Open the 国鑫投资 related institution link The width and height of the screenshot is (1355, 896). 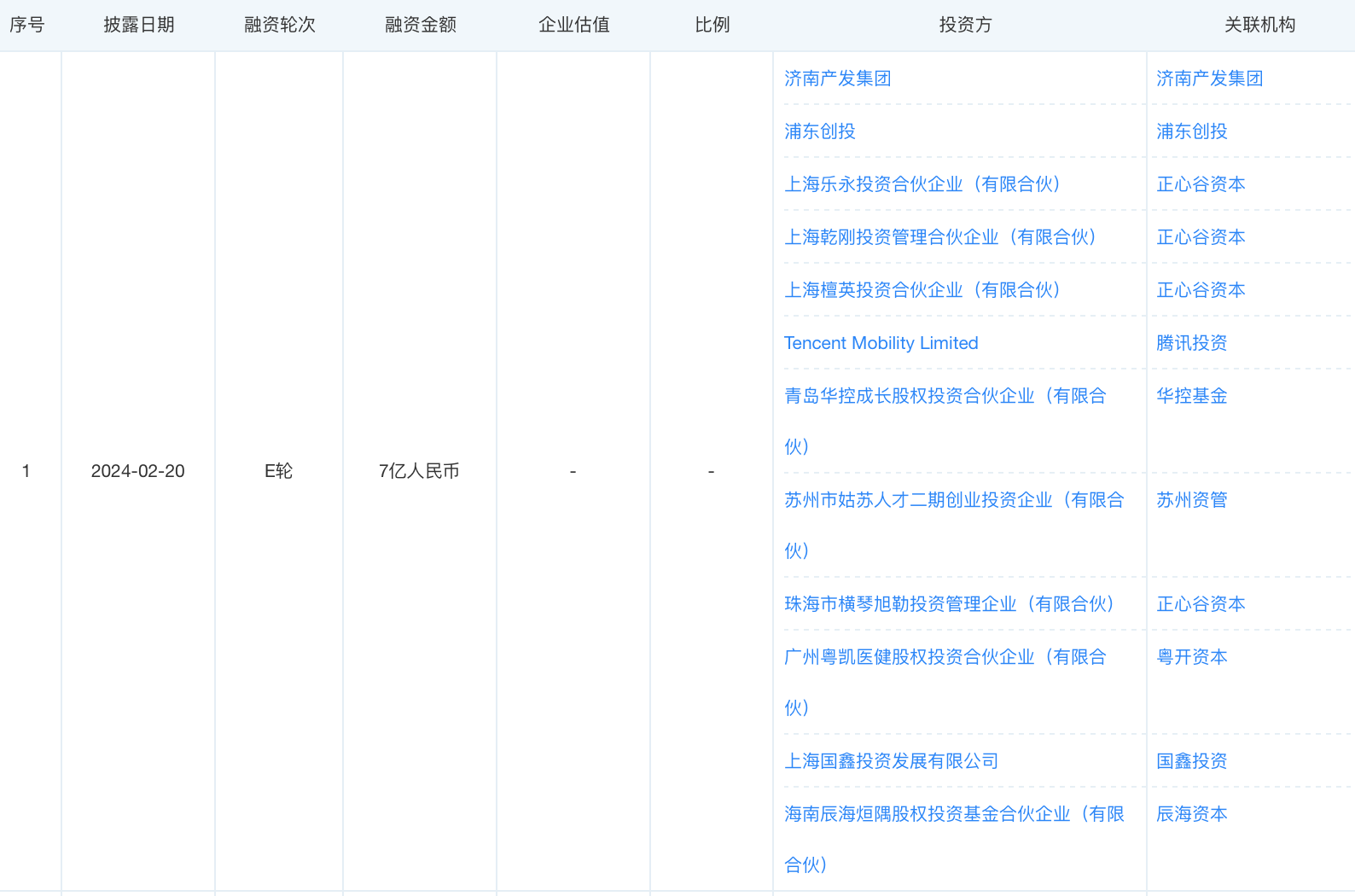[1191, 761]
